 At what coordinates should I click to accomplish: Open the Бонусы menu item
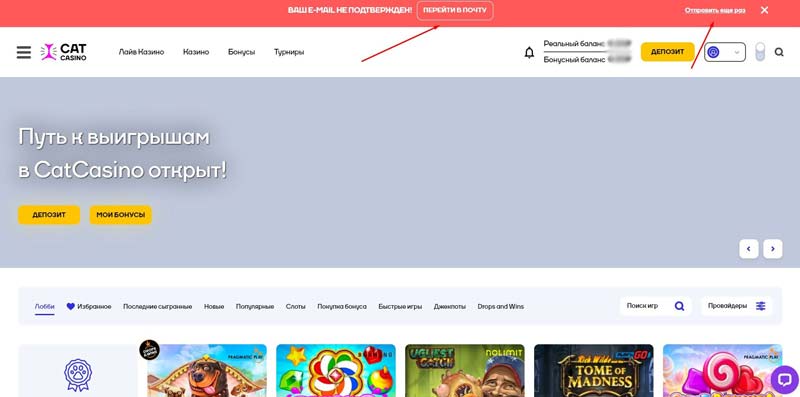[241, 52]
